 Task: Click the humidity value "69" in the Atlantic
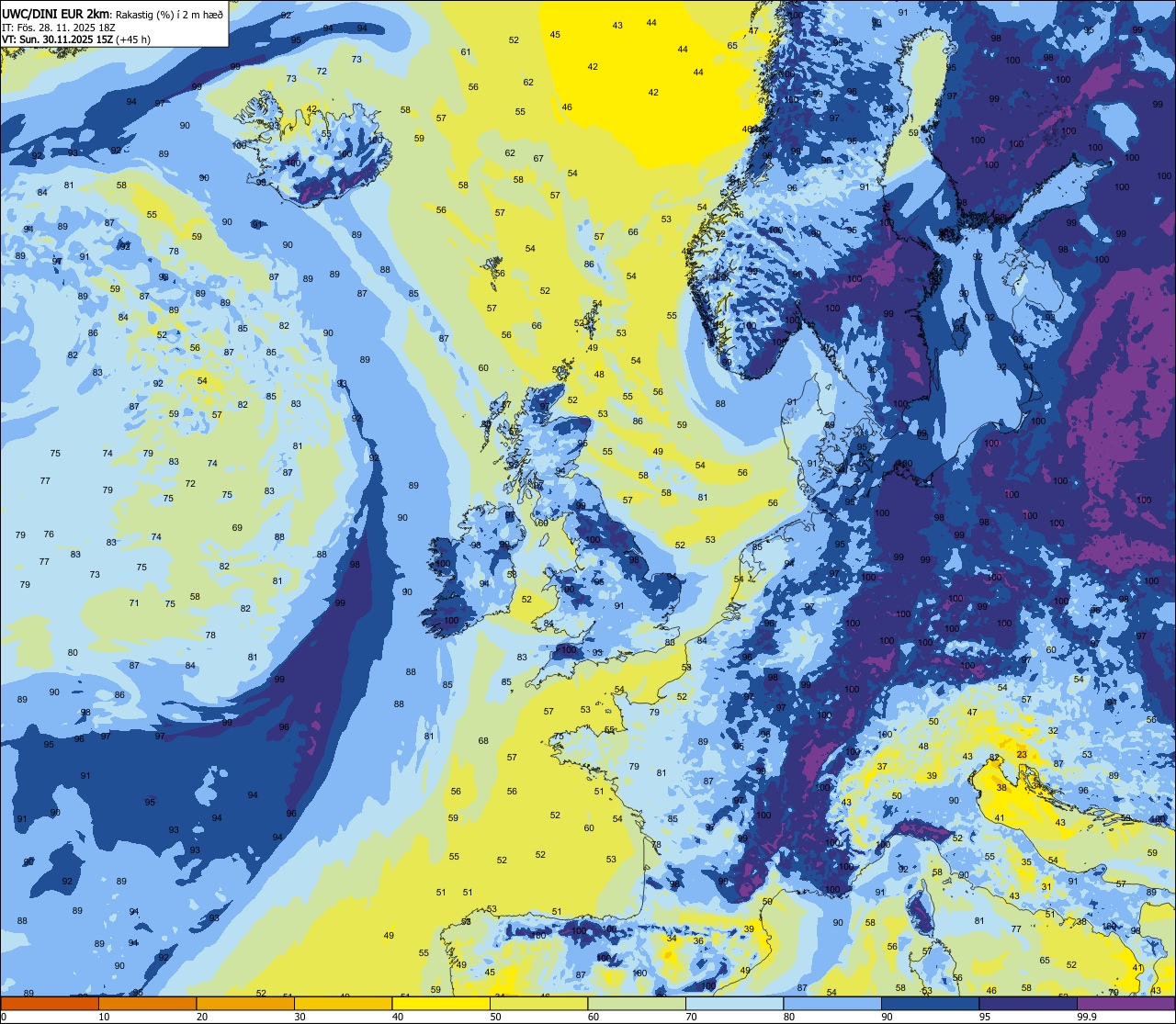[237, 527]
